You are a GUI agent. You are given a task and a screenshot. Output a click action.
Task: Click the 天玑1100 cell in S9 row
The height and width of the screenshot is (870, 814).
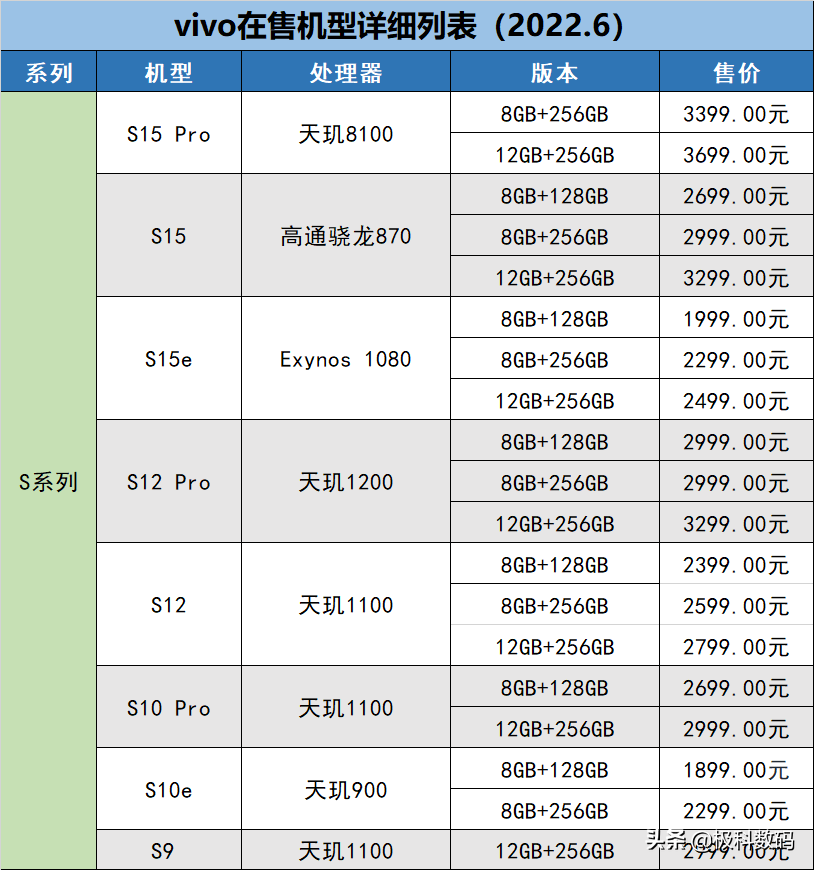[x=346, y=850]
